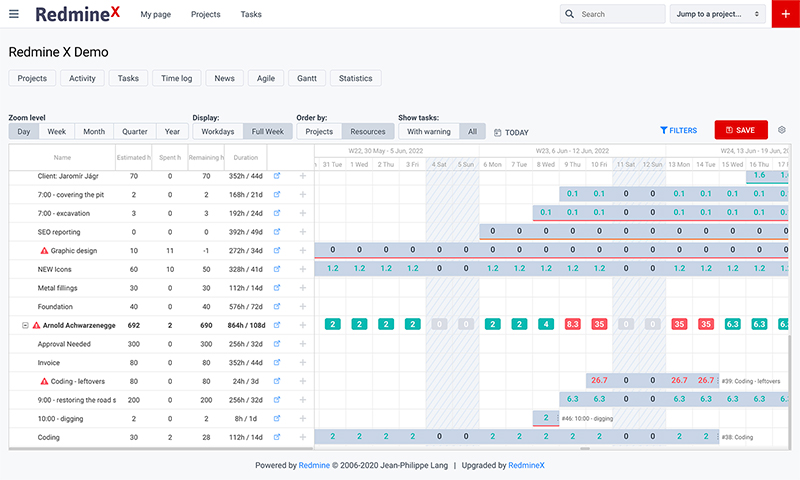Open Projects in top navigation
The width and height of the screenshot is (800, 480).
[206, 14]
